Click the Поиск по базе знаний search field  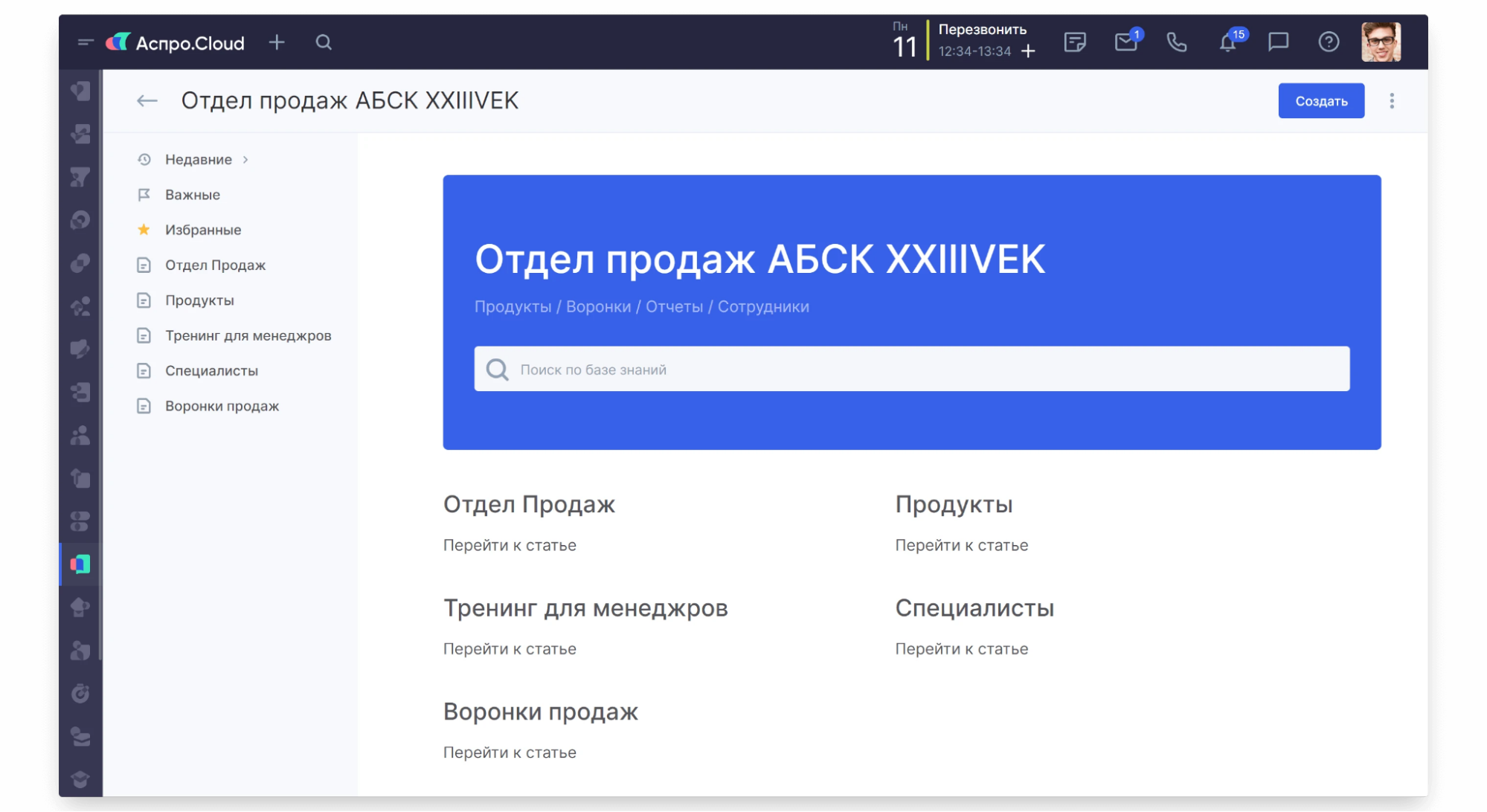(818, 368)
